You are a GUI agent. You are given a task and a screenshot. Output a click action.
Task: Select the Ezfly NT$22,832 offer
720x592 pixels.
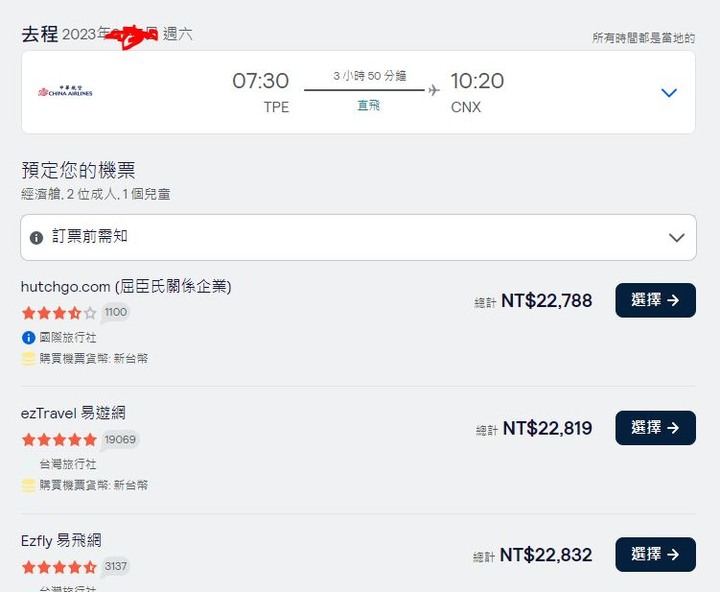tap(655, 554)
